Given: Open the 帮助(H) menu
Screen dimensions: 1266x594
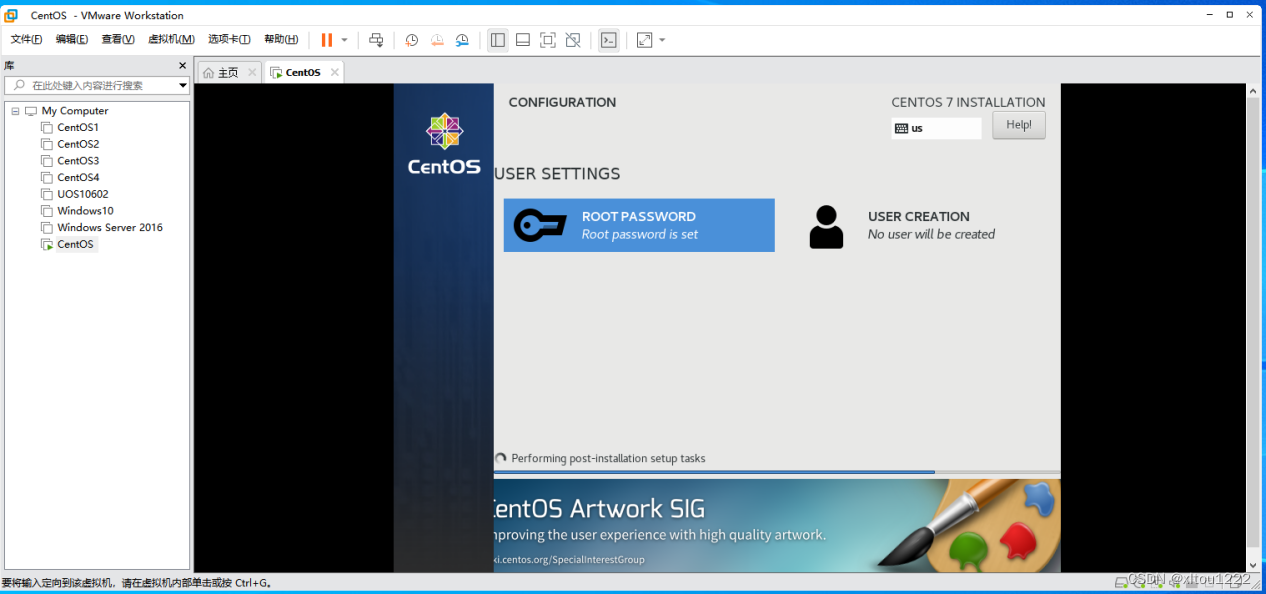Looking at the screenshot, I should pyautogui.click(x=281, y=40).
